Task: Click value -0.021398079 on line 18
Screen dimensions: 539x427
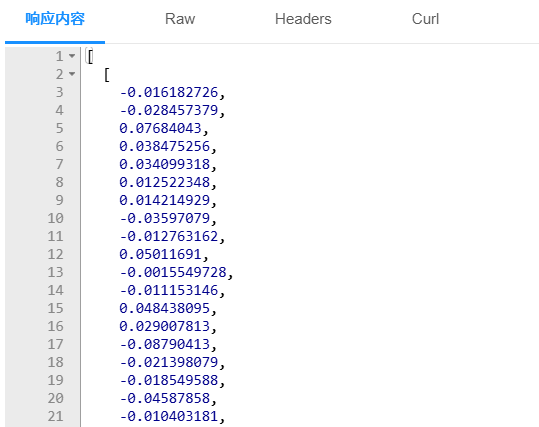Action: (169, 362)
